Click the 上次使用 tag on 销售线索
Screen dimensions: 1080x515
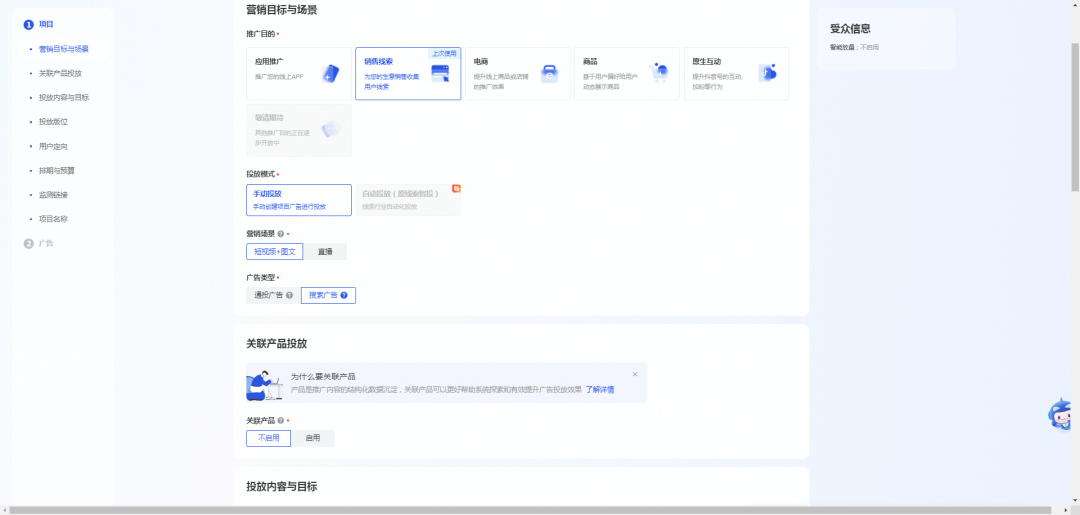click(x=444, y=53)
